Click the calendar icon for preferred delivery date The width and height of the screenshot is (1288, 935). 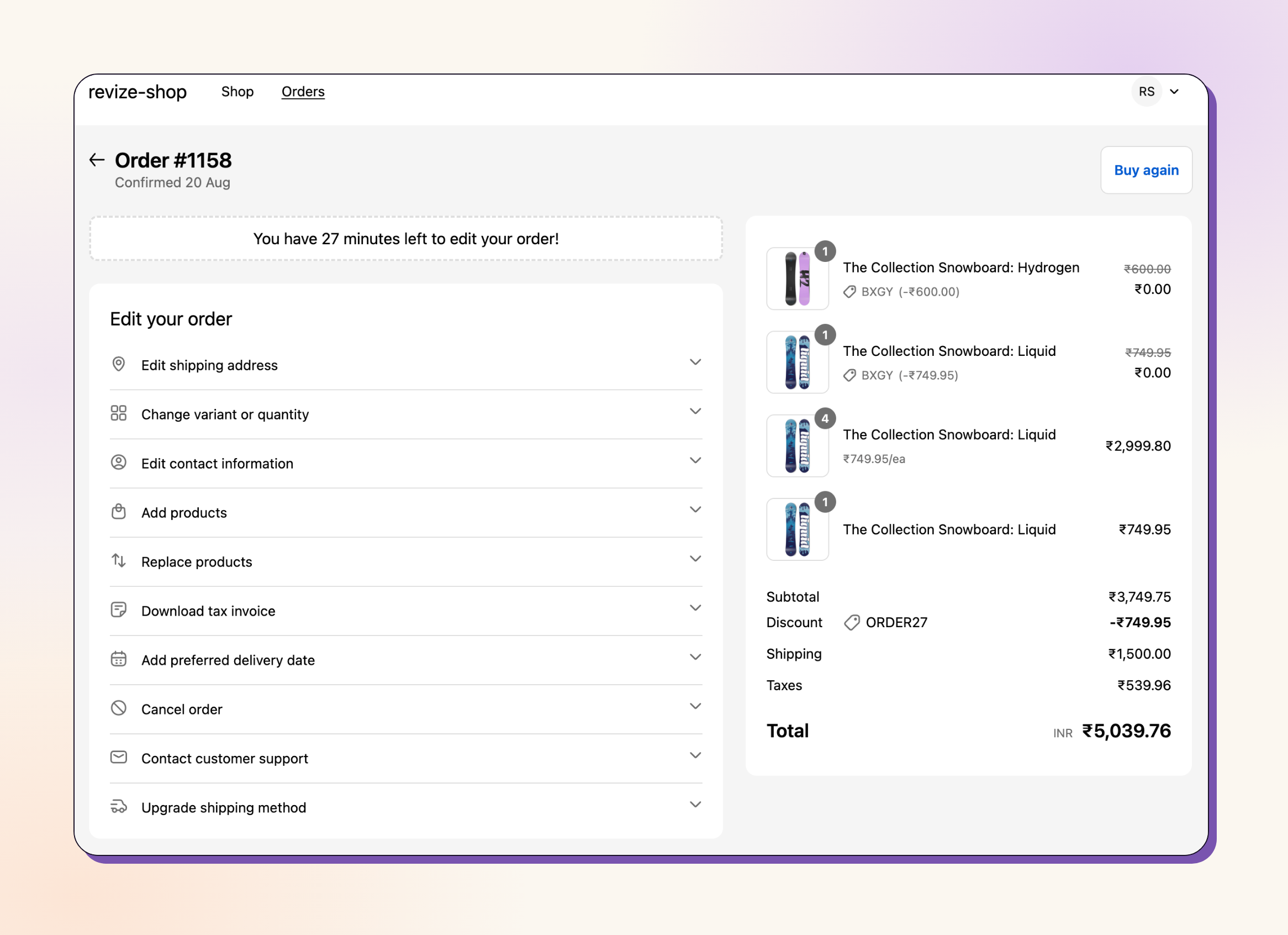(x=119, y=659)
